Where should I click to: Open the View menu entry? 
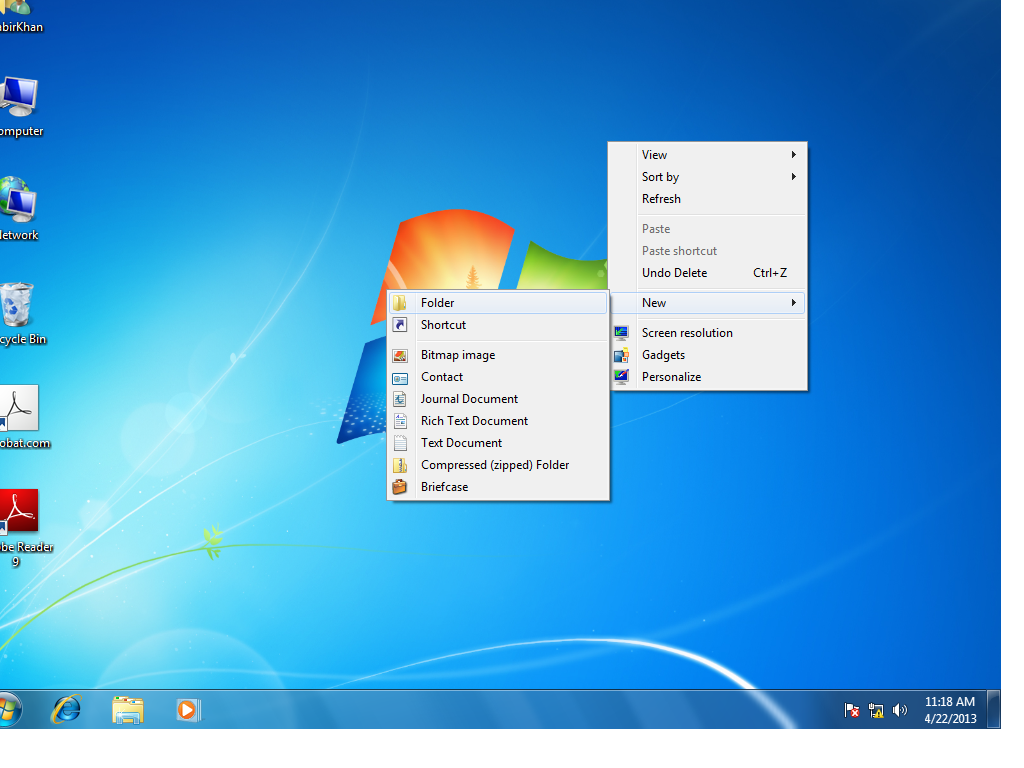[x=708, y=155]
